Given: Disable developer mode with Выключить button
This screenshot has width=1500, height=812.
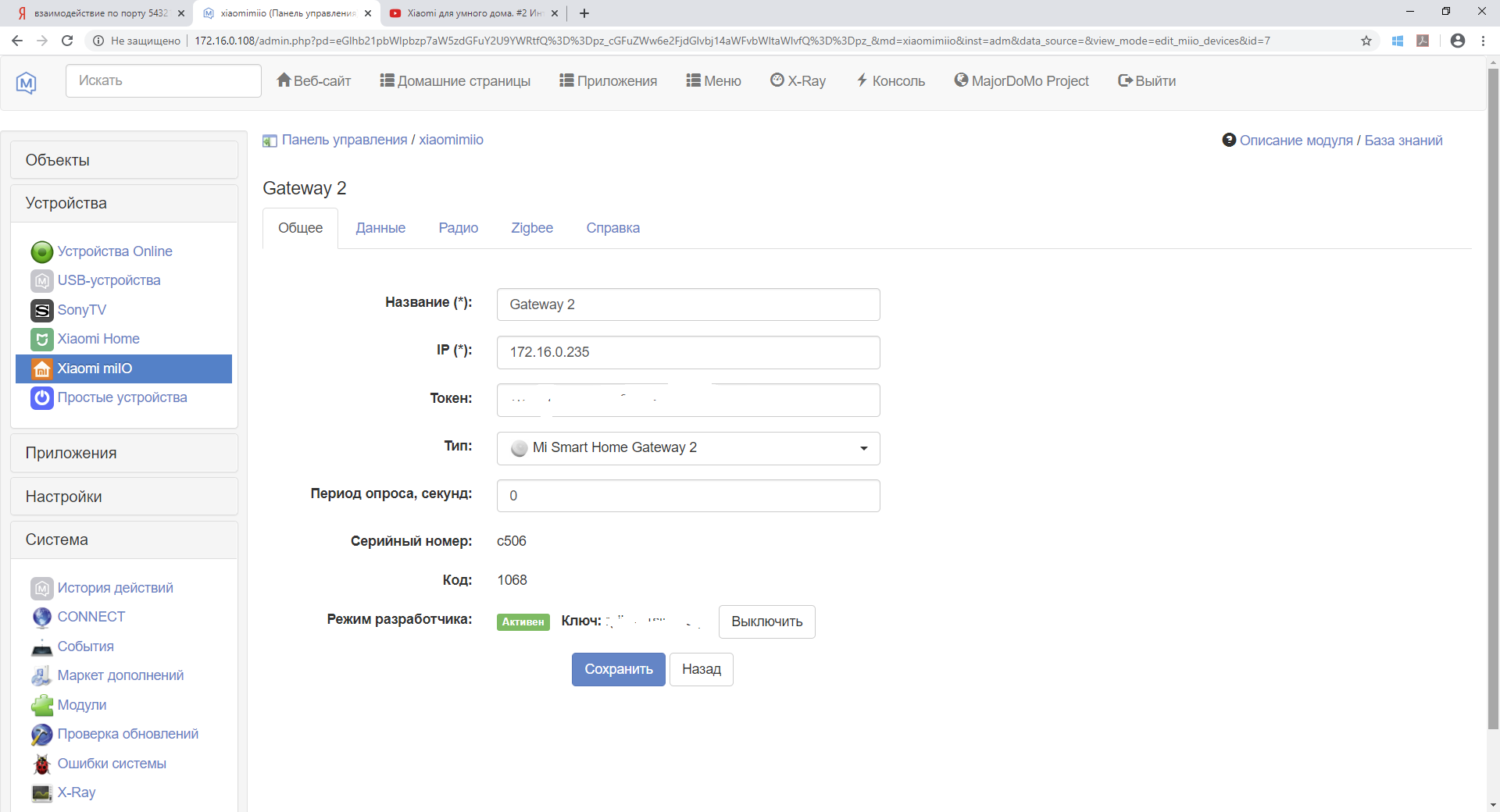Looking at the screenshot, I should click(766, 621).
